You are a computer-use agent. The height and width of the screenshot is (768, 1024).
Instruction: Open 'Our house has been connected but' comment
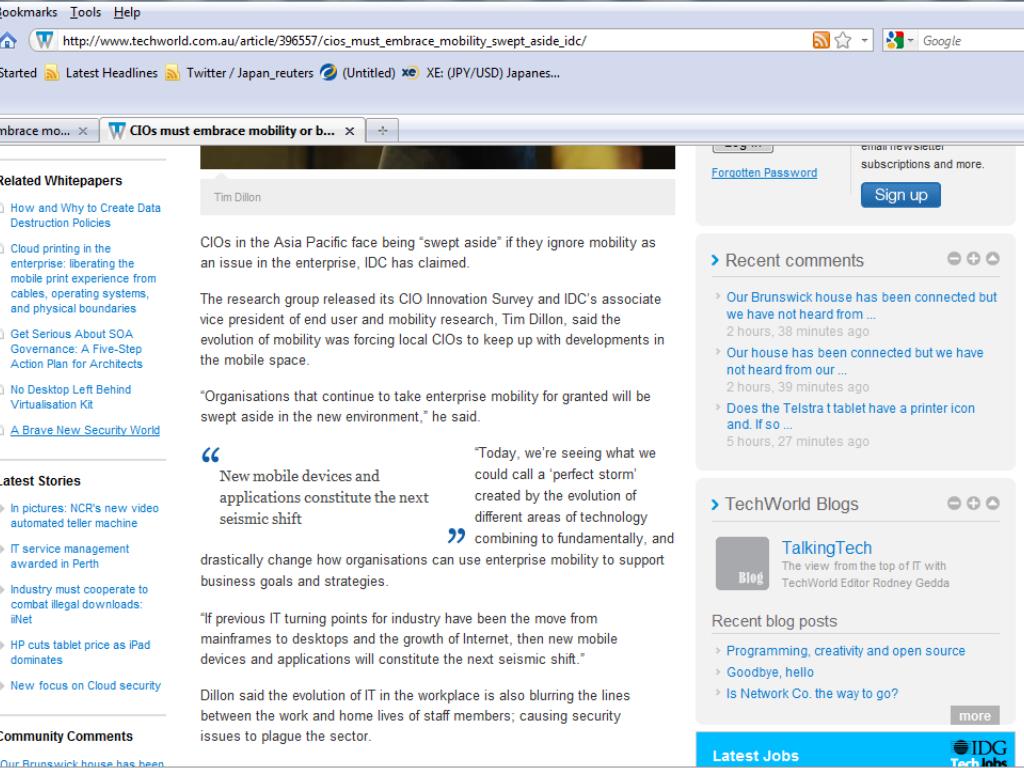[x=855, y=361]
